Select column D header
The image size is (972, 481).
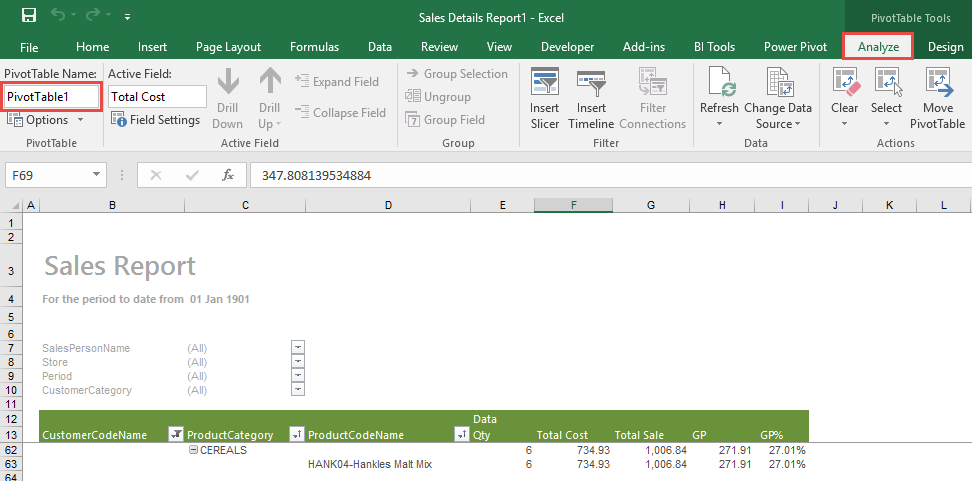388,205
